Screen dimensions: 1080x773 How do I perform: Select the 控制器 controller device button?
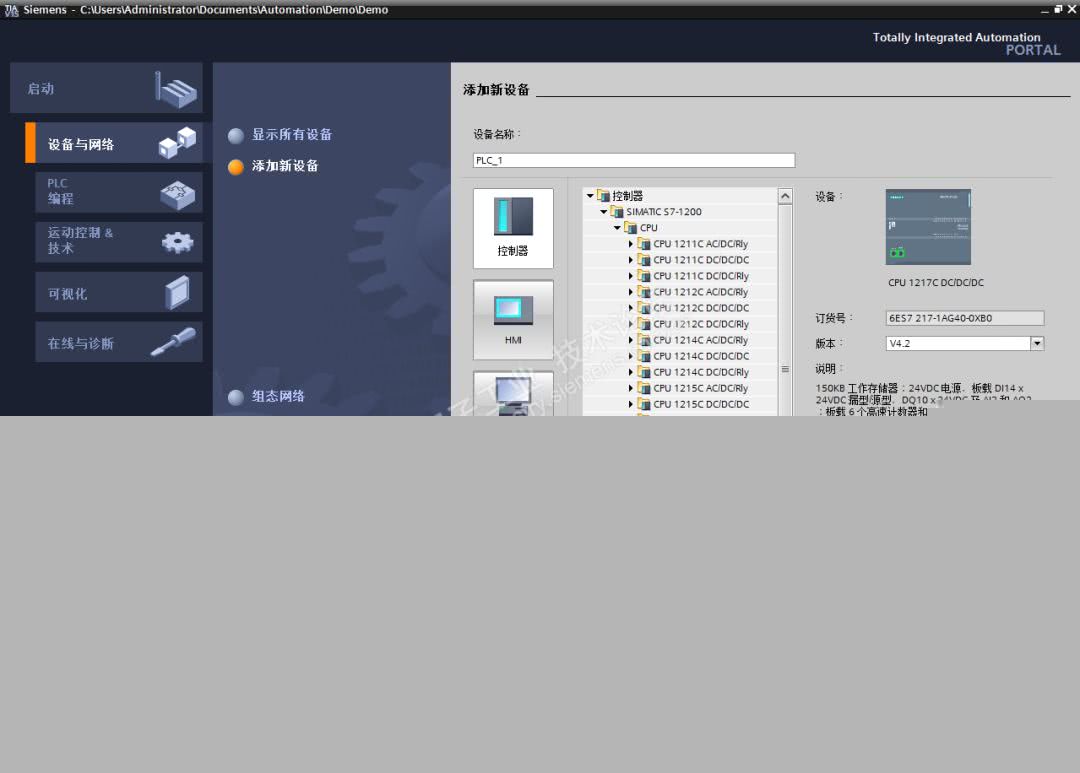click(x=513, y=228)
